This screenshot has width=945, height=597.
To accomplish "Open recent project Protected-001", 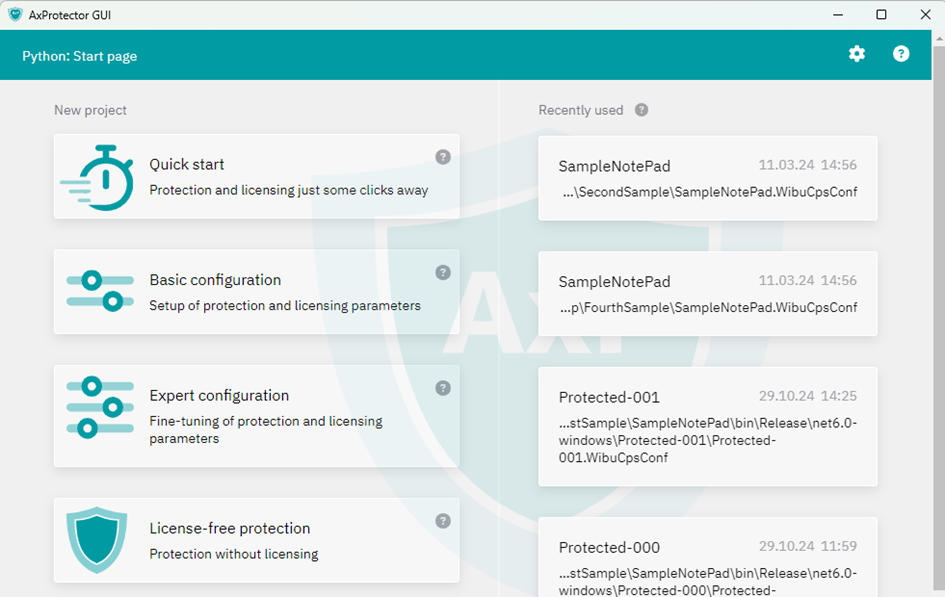I will click(x=707, y=426).
